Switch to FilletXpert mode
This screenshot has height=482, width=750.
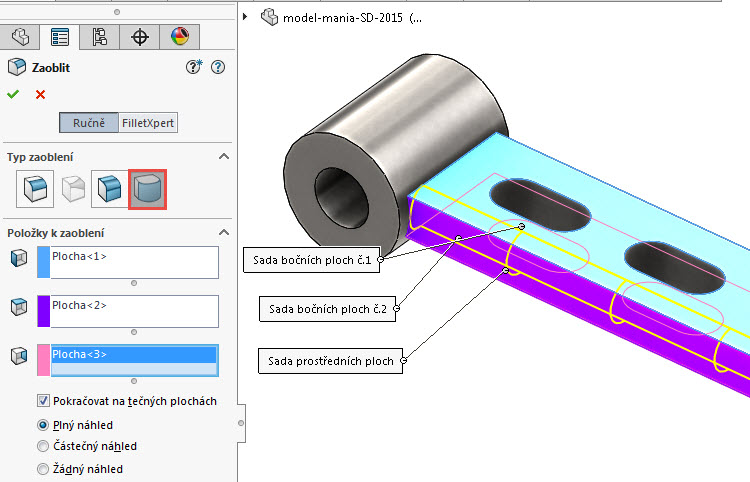148,124
